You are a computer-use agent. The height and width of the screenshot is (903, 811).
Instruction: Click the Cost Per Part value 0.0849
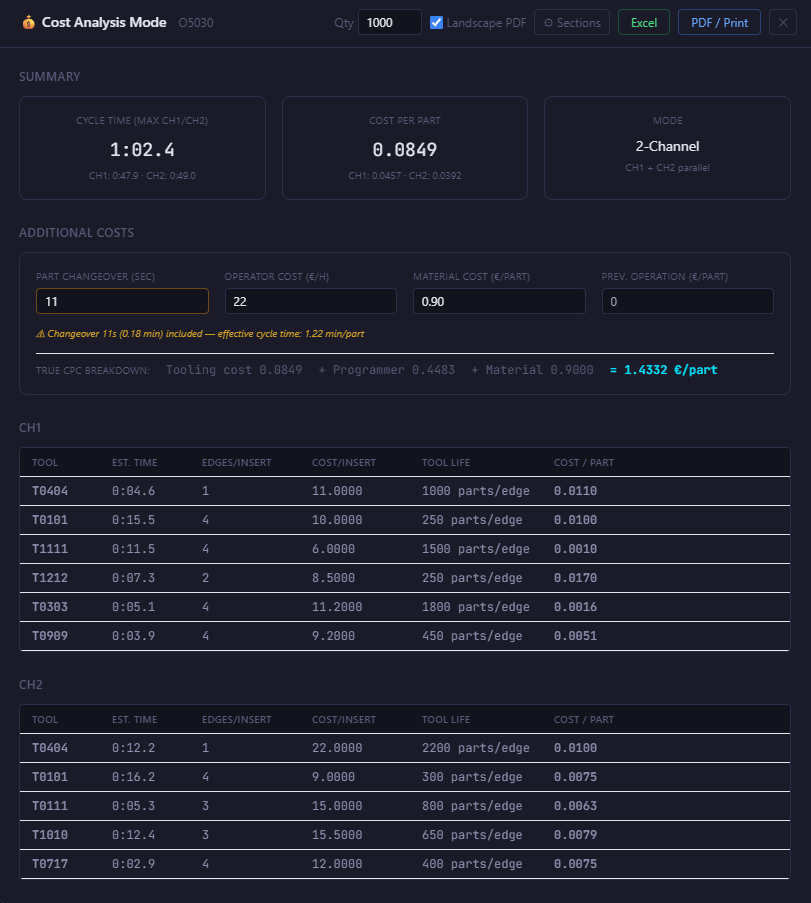coord(404,150)
